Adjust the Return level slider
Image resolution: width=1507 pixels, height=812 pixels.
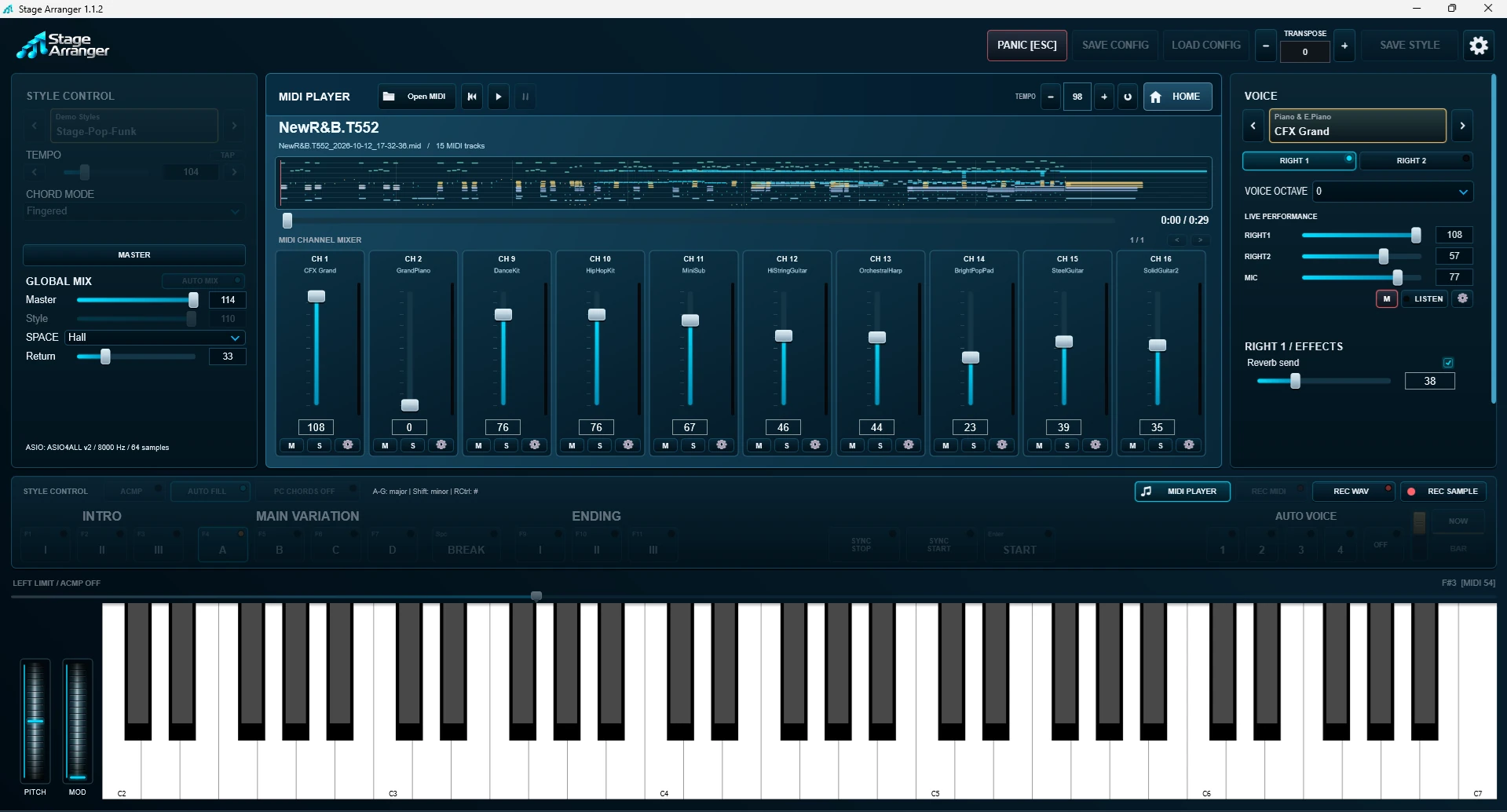coord(137,357)
